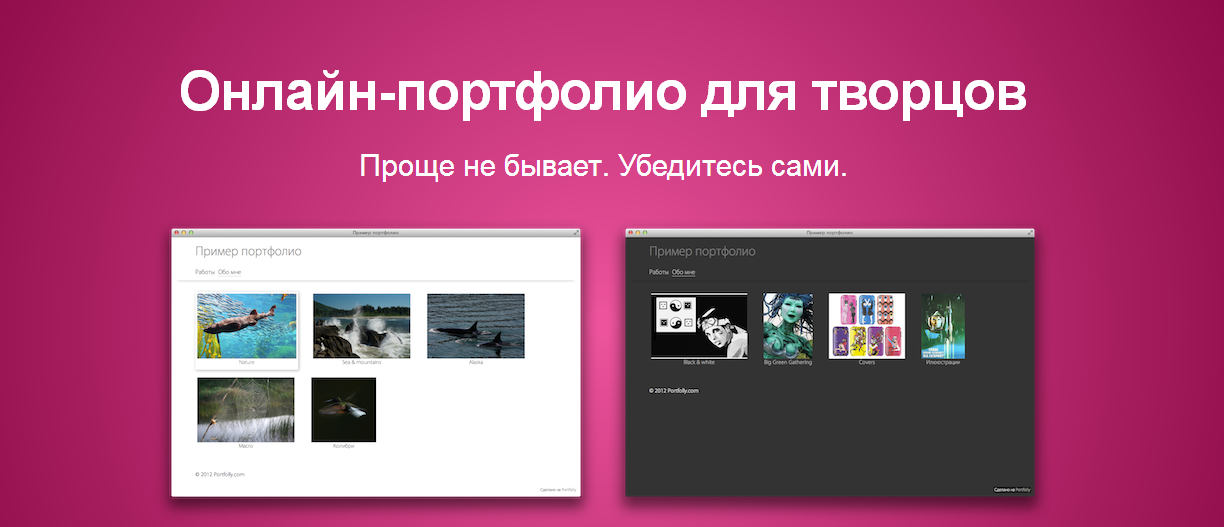The width and height of the screenshot is (1224, 527).
Task: Click the Portfolly.com copyright link in light portfolio
Action: click(x=220, y=474)
